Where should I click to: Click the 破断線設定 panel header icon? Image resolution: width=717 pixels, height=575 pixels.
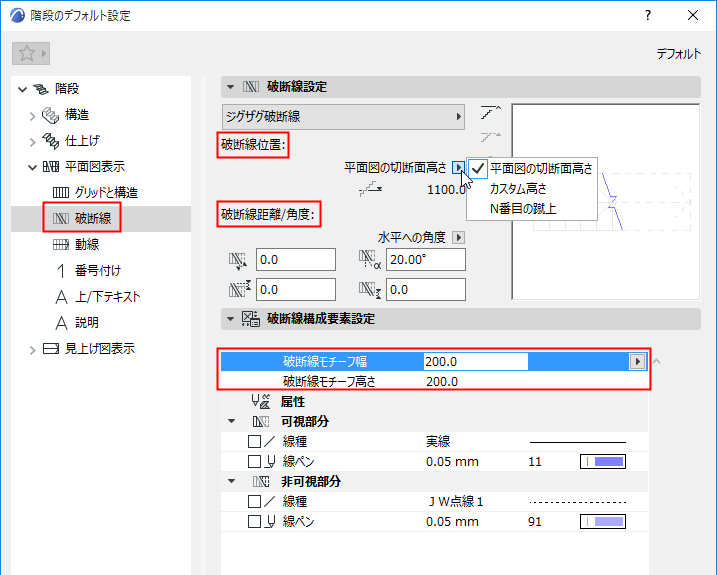(251, 86)
